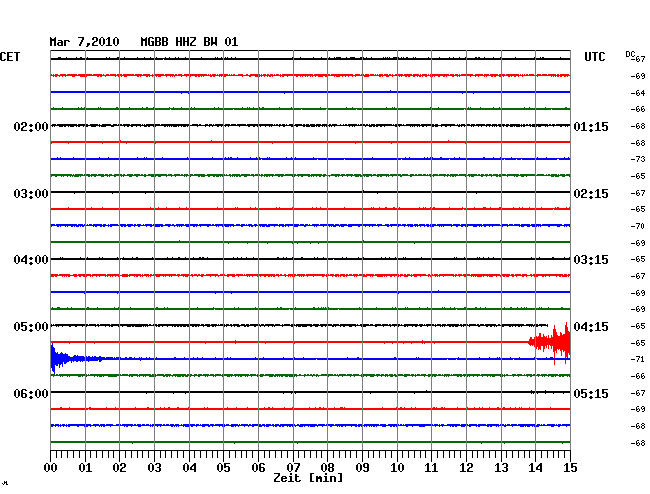This screenshot has width=650, height=494.
Task: Click minute tick label "00" on time axis
Action: coord(51,468)
